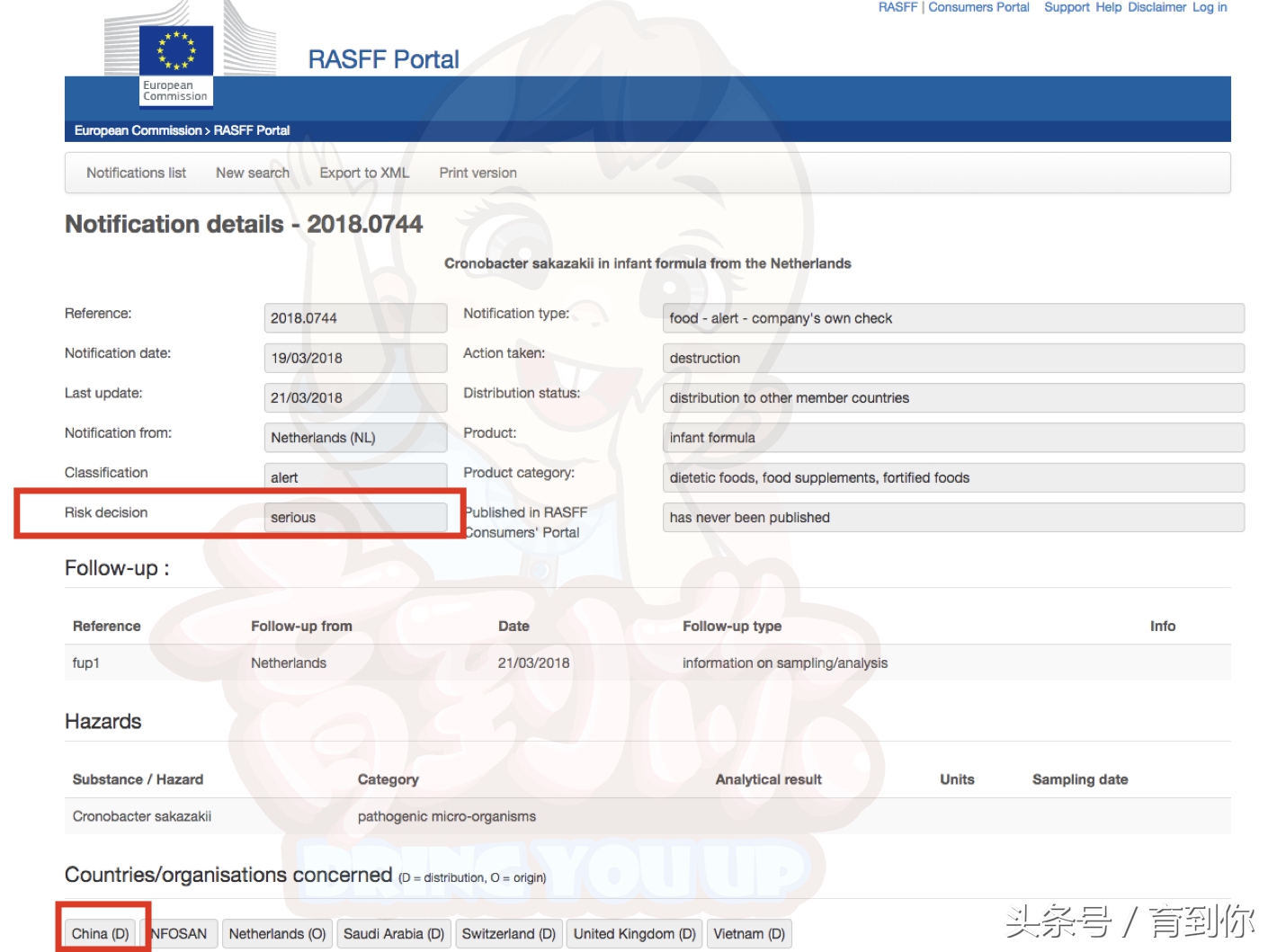Click the Substance / Hazard column header
This screenshot has width=1277, height=952.
coord(138,779)
